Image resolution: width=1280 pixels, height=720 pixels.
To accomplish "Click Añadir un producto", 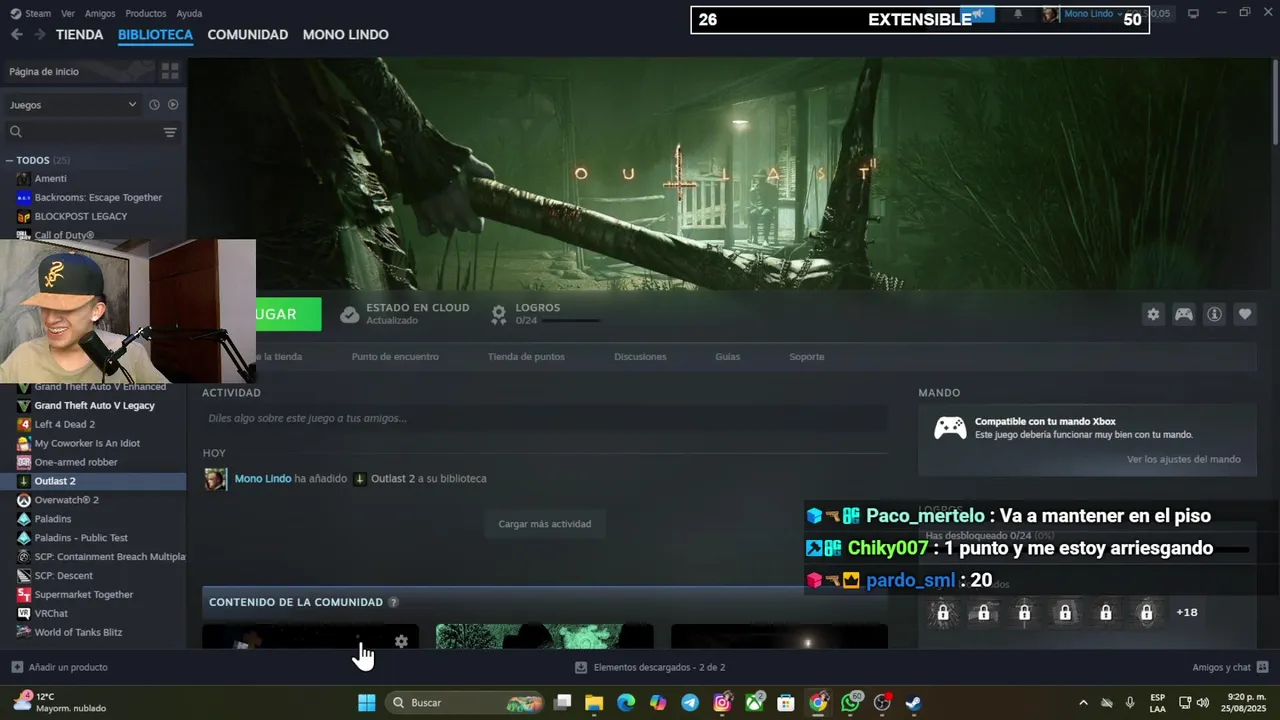I will (68, 667).
